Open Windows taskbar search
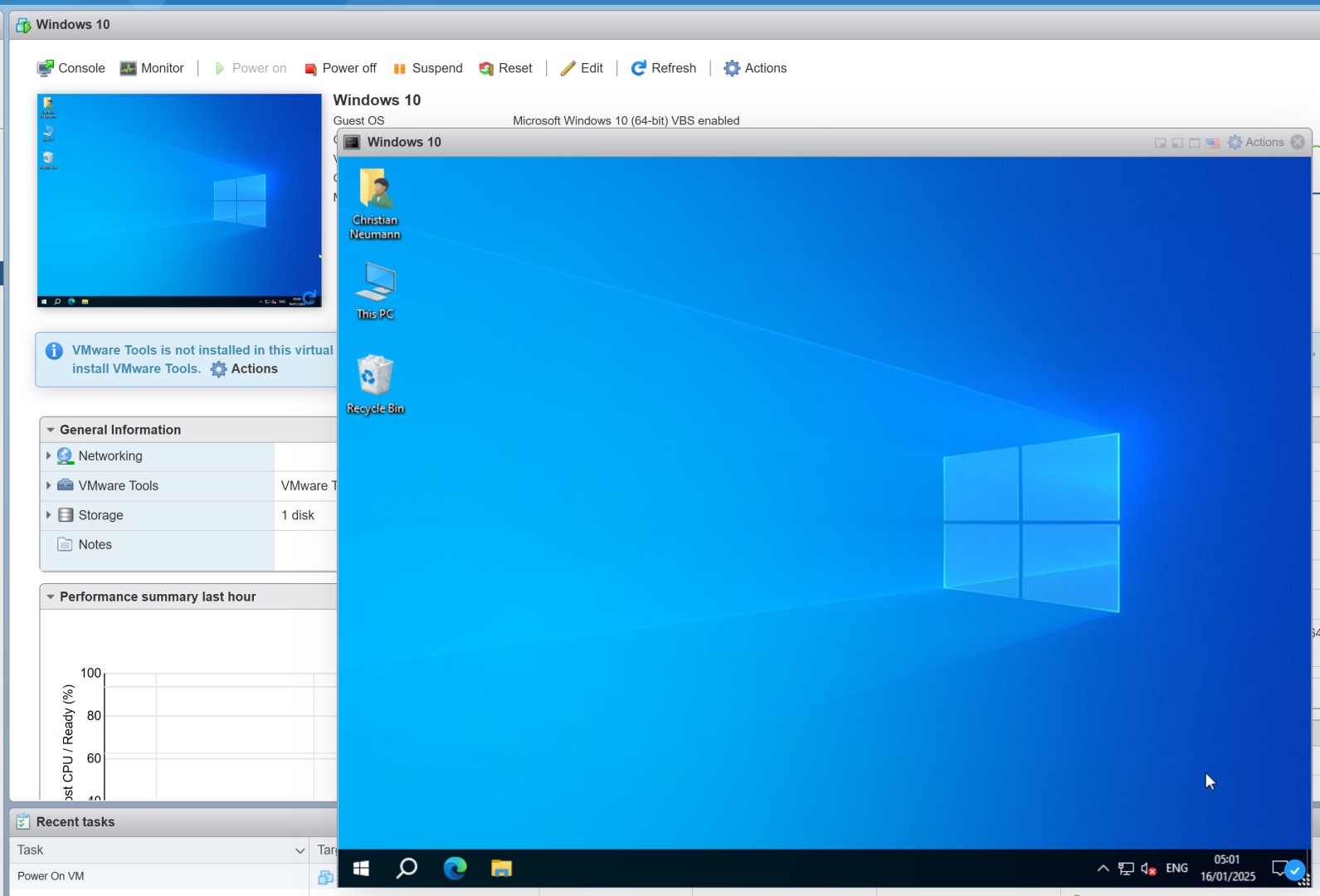The image size is (1320, 896). pyautogui.click(x=407, y=869)
